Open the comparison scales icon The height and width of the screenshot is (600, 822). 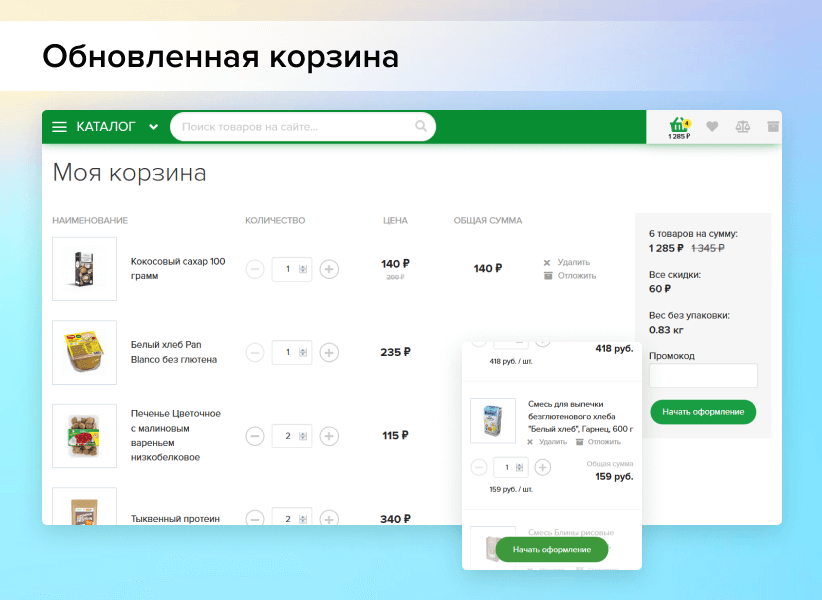click(x=742, y=127)
